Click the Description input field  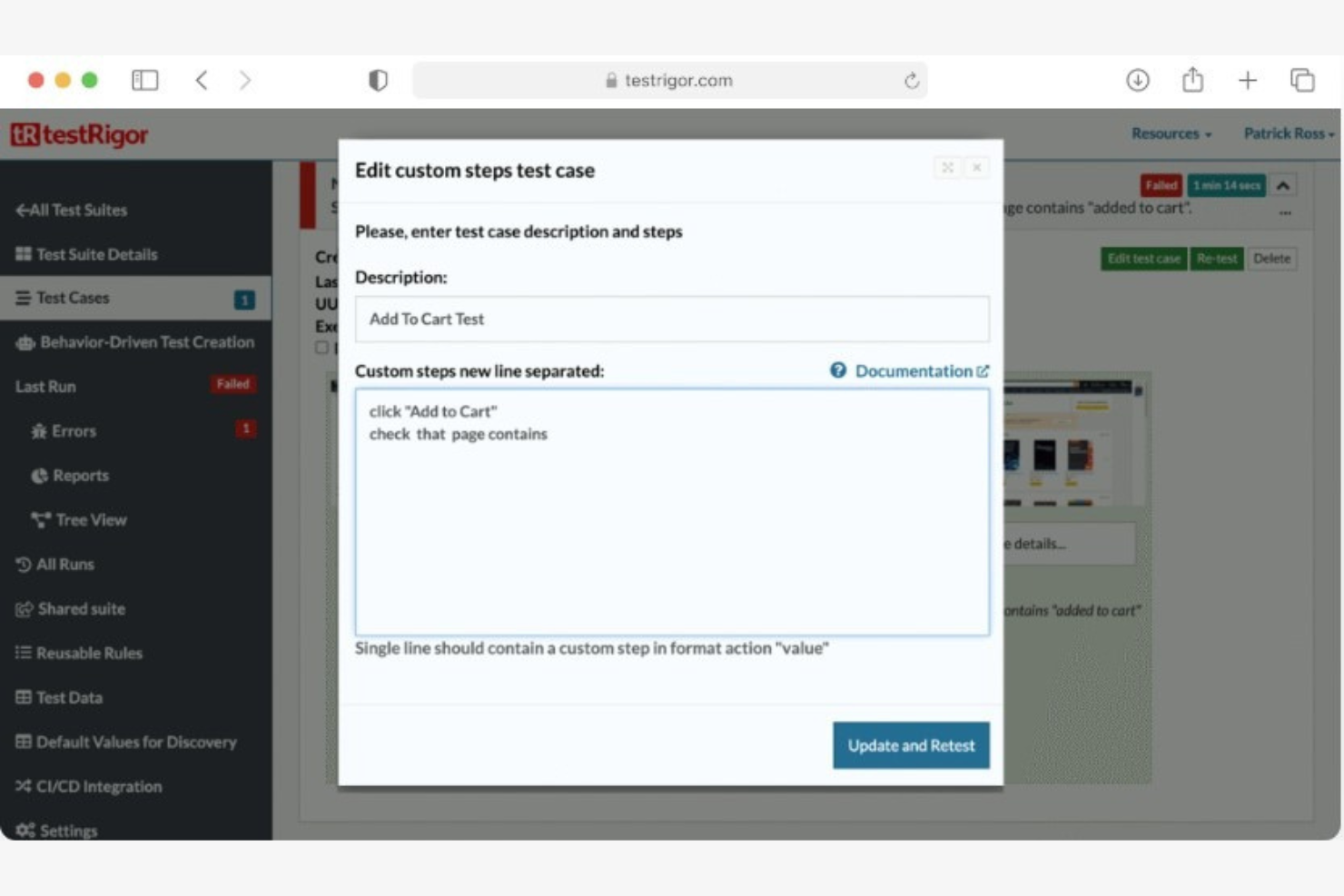[x=672, y=319]
